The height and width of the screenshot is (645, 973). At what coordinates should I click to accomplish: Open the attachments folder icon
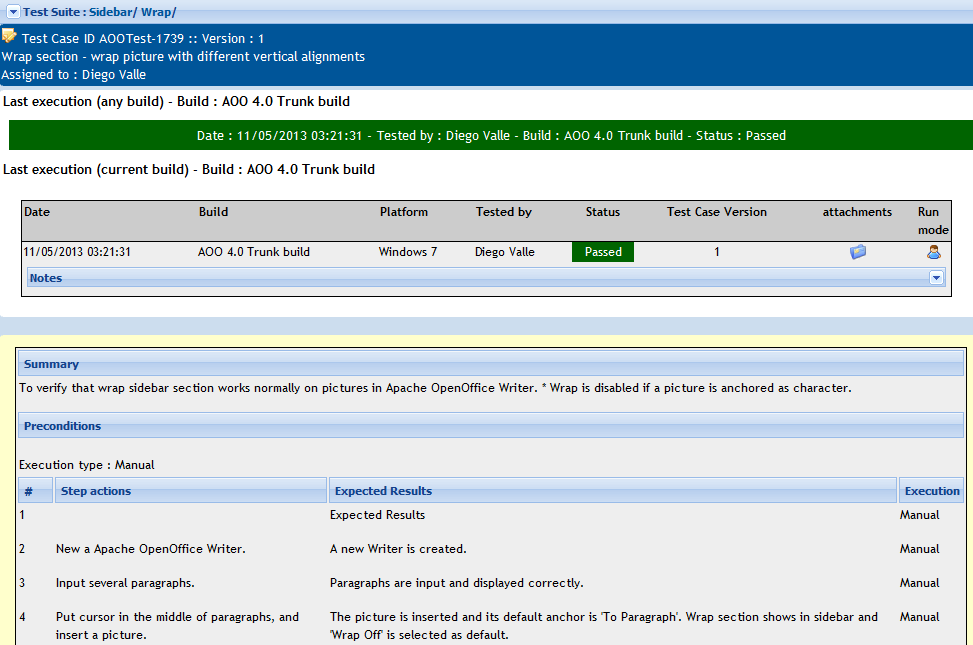pyautogui.click(x=858, y=252)
